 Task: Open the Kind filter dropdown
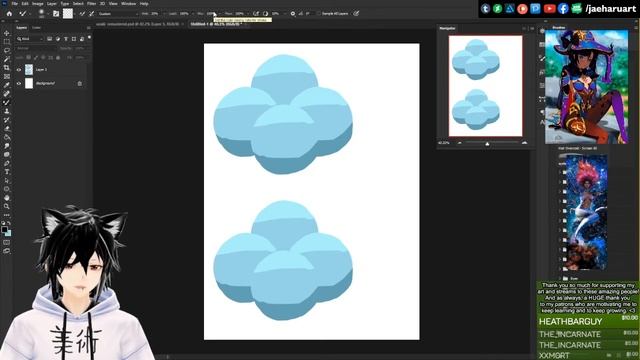coord(30,39)
